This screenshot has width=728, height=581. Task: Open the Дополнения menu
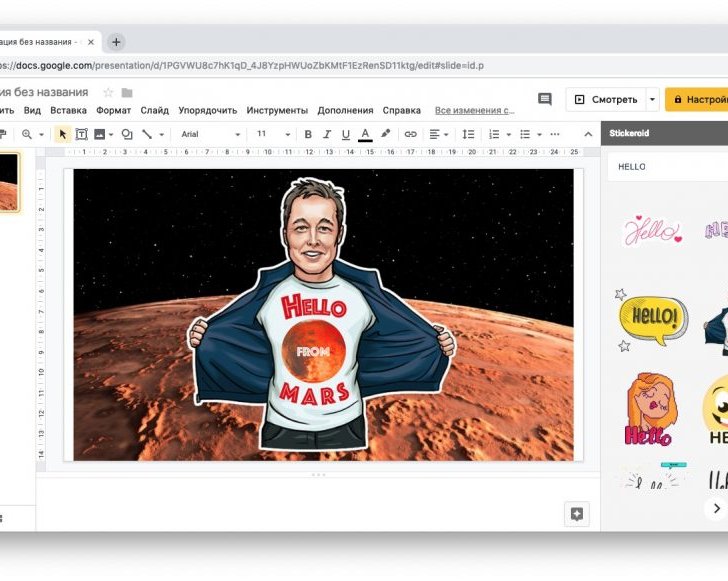(345, 111)
